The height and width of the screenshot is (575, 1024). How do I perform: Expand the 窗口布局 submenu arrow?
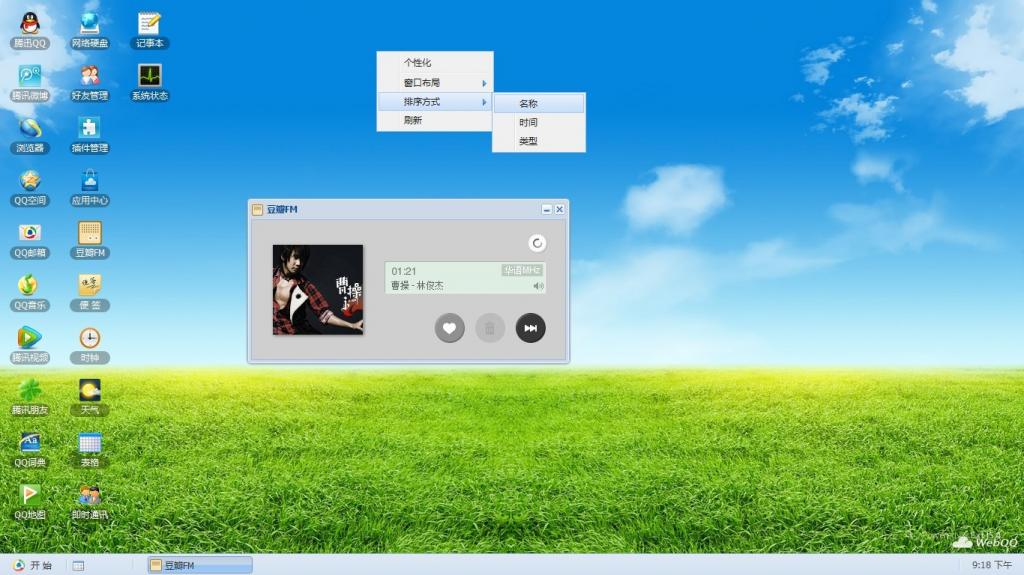click(484, 83)
